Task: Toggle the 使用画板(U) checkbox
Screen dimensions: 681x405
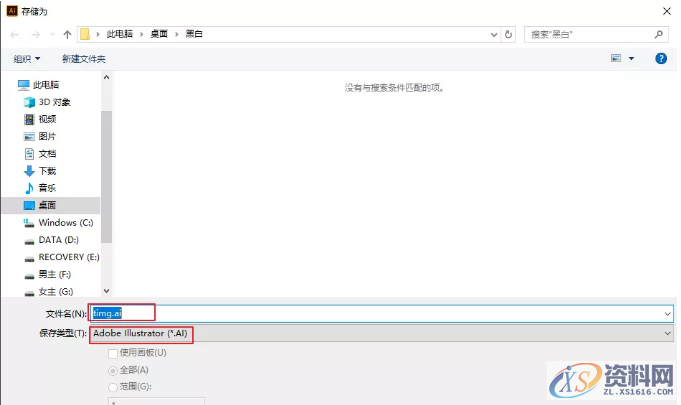Action: point(113,353)
